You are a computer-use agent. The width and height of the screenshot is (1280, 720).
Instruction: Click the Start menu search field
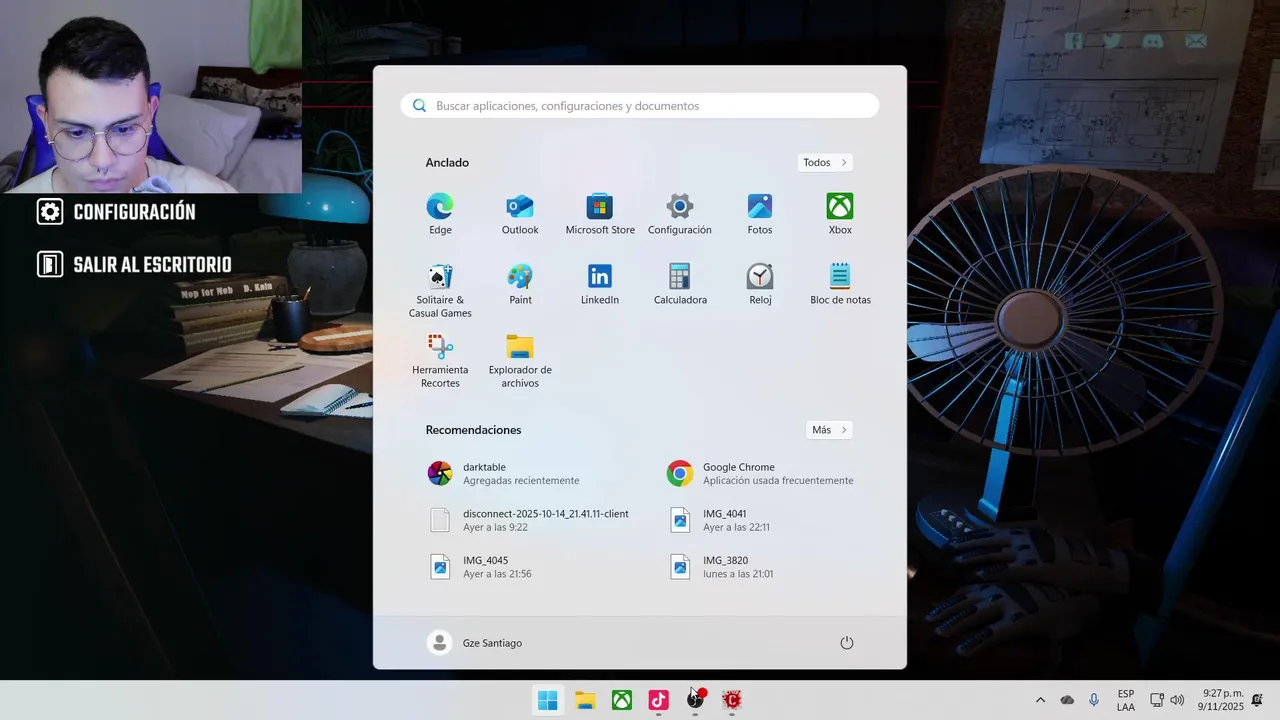[x=640, y=106]
